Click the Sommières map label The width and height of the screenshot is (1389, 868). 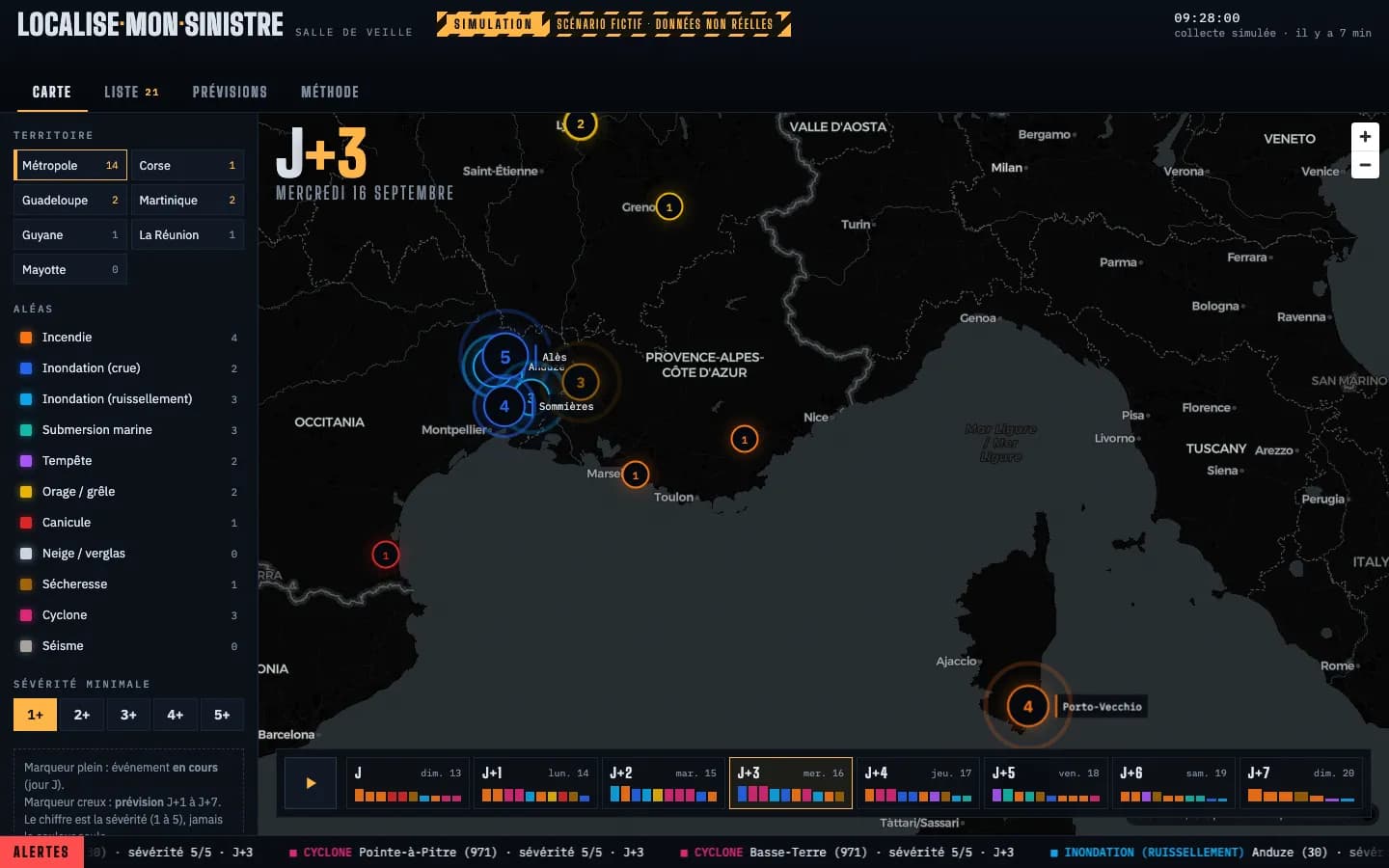[x=566, y=407]
